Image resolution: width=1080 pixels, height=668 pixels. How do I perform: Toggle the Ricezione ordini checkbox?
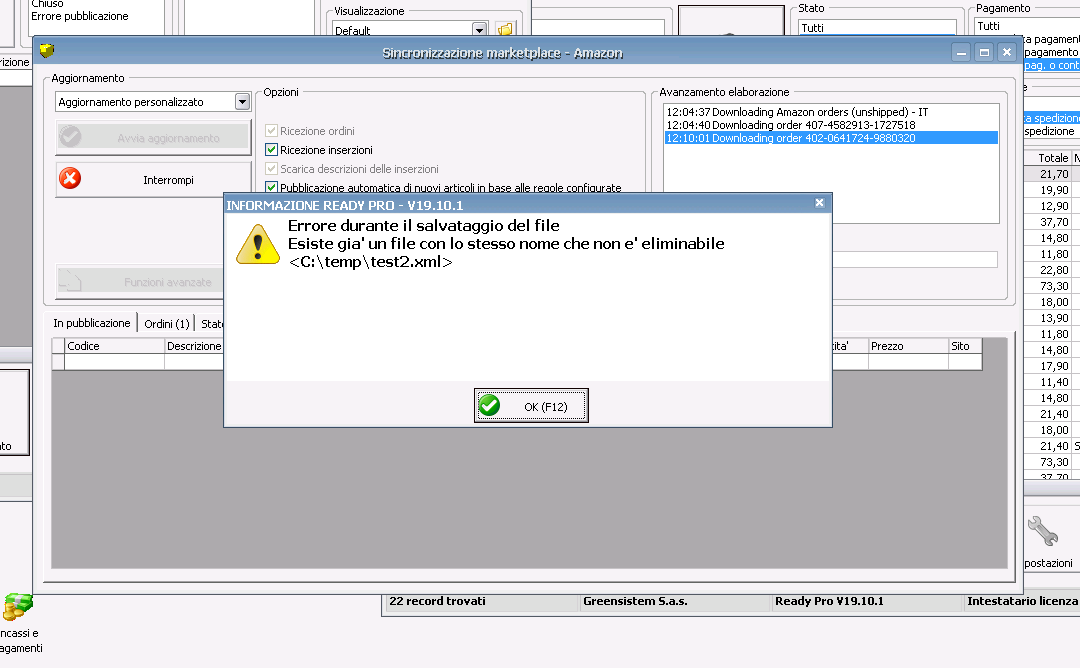click(x=271, y=130)
